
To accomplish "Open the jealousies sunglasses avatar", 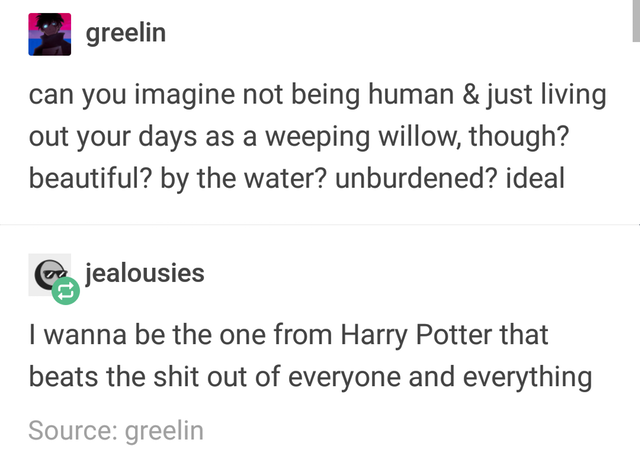I will [x=49, y=274].
